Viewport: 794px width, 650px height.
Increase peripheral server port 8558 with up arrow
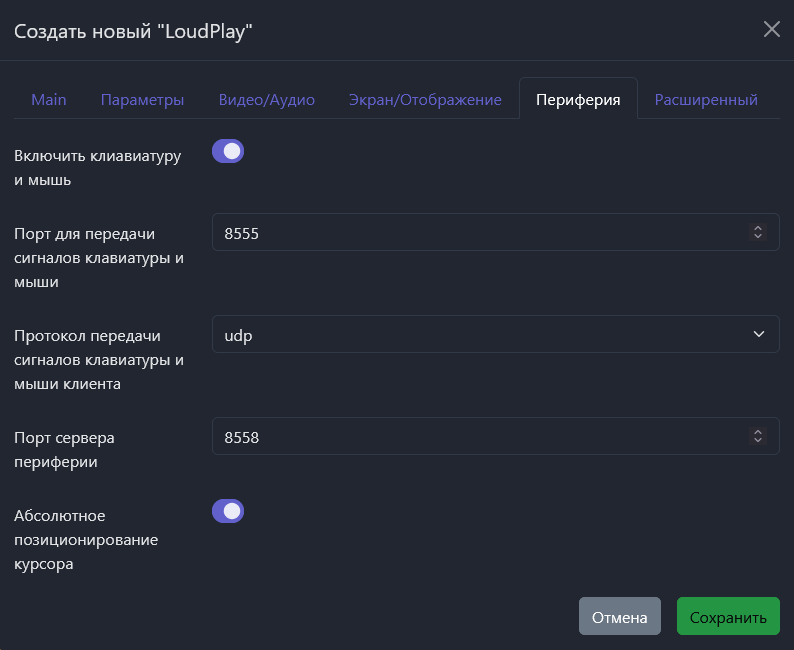tap(758, 431)
